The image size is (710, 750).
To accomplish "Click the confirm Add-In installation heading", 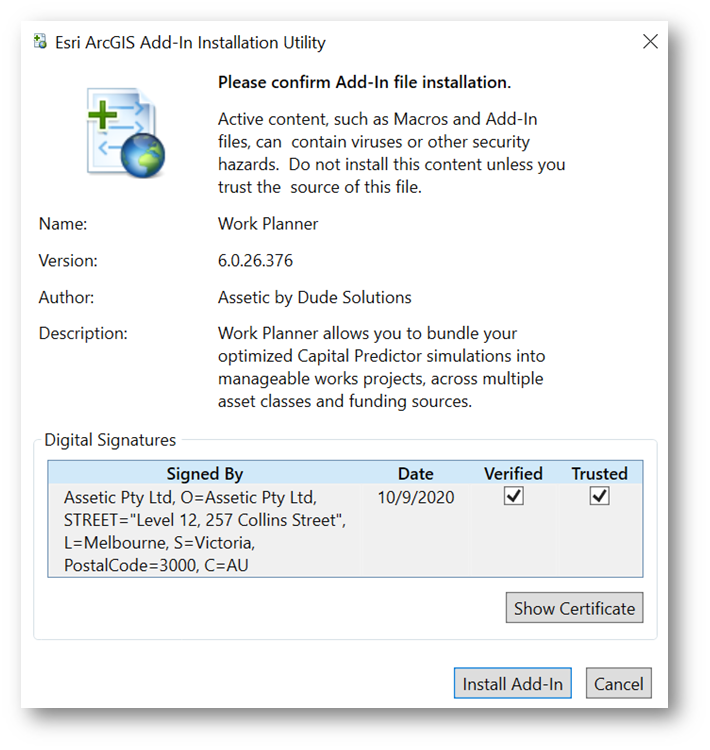I will pyautogui.click(x=365, y=82).
